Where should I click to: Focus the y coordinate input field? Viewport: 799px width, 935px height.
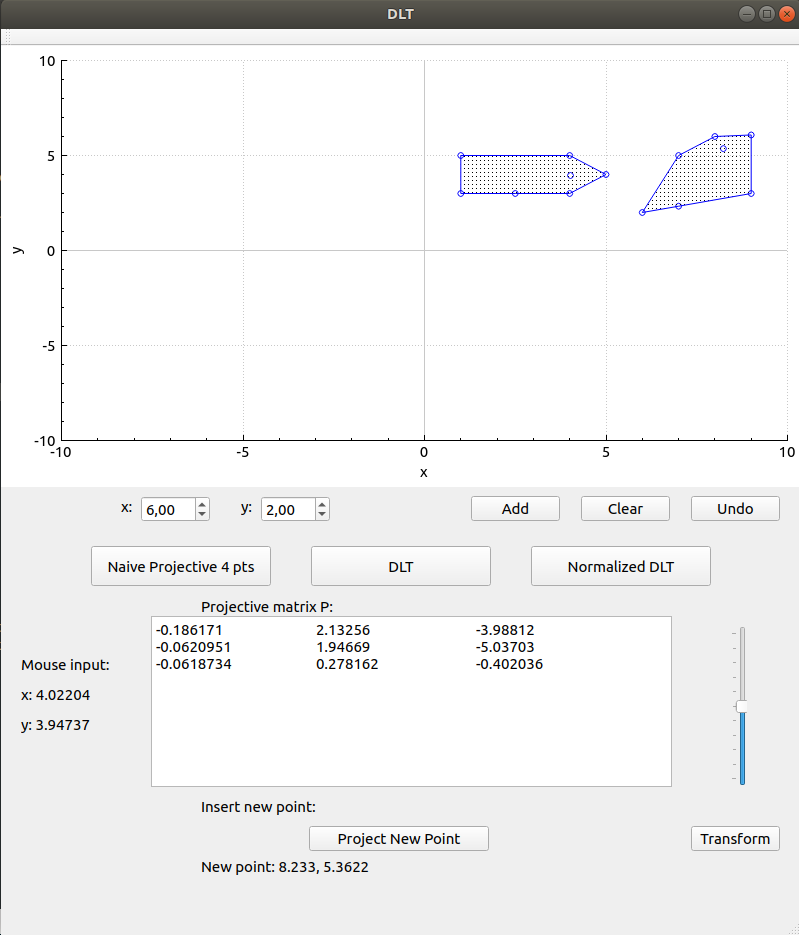click(288, 510)
